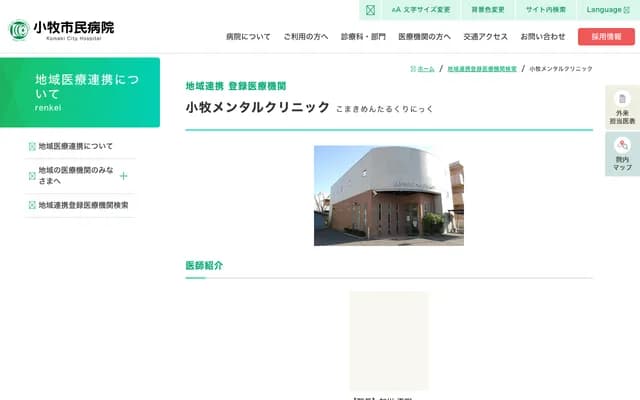Expand 地域の医療機関のみなさまへ with plus icon
The image size is (640, 400).
124,176
